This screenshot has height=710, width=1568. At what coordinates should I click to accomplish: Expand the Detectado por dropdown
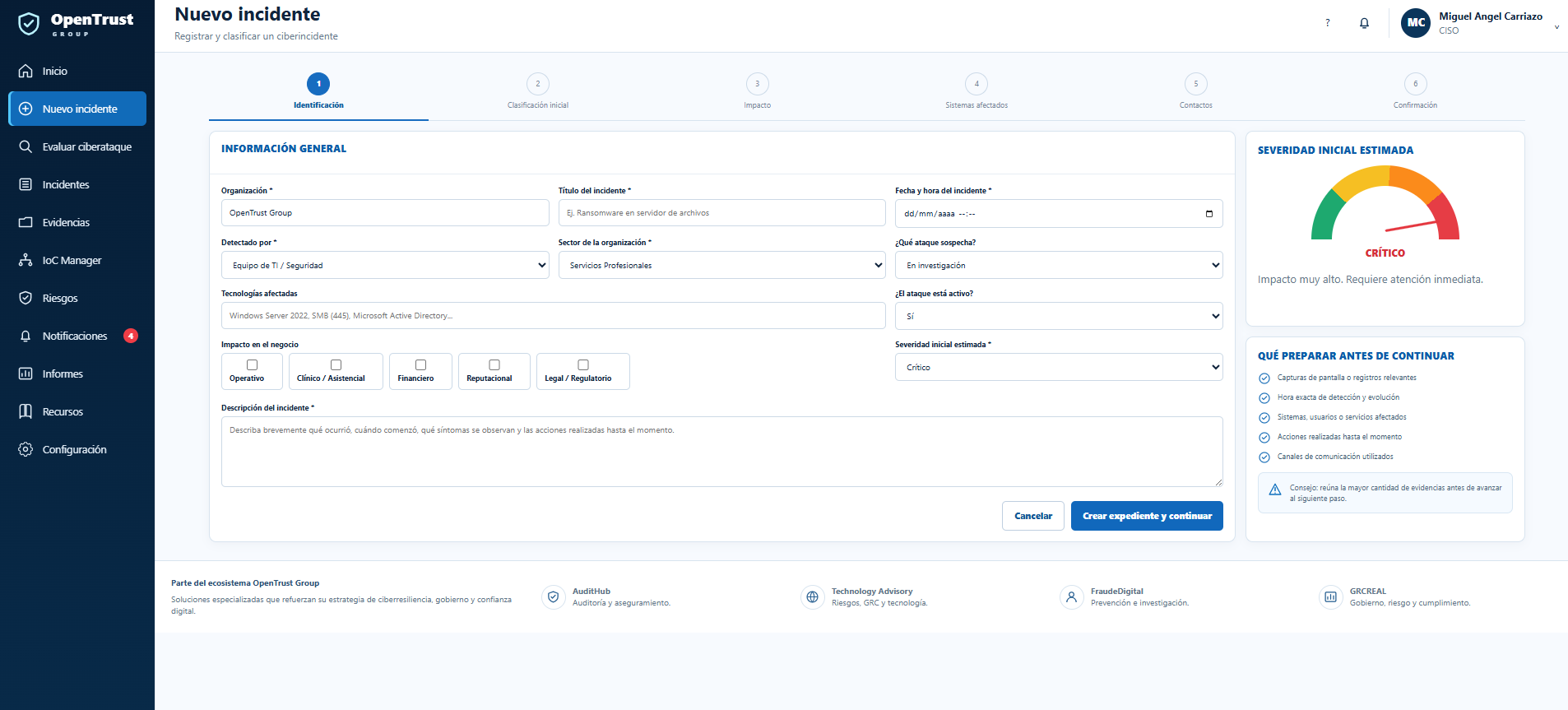point(385,265)
